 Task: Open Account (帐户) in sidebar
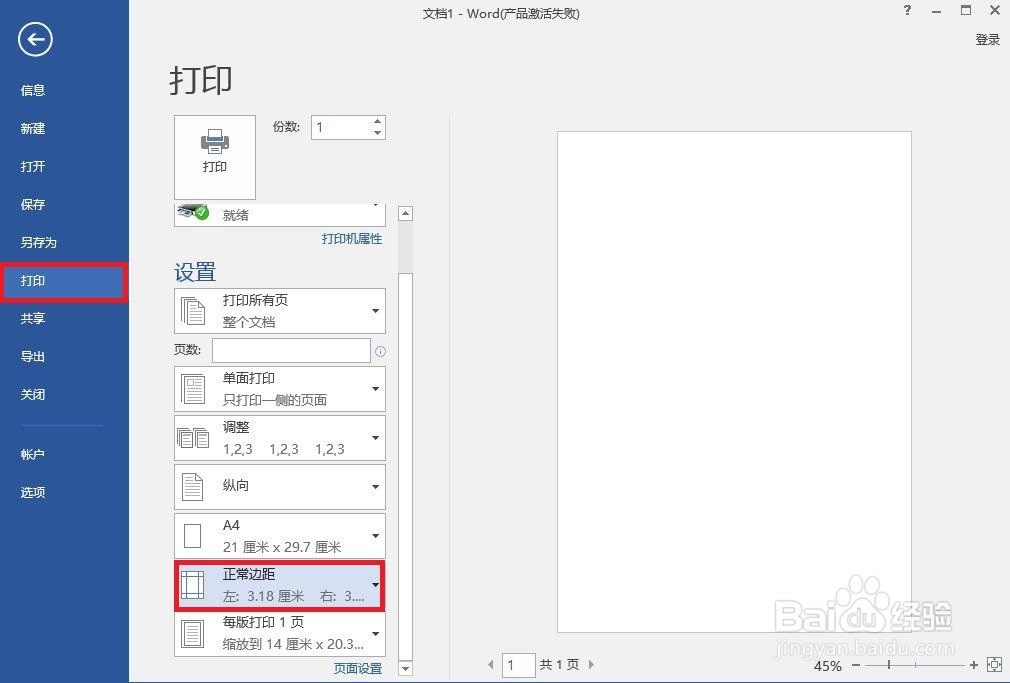coord(33,454)
